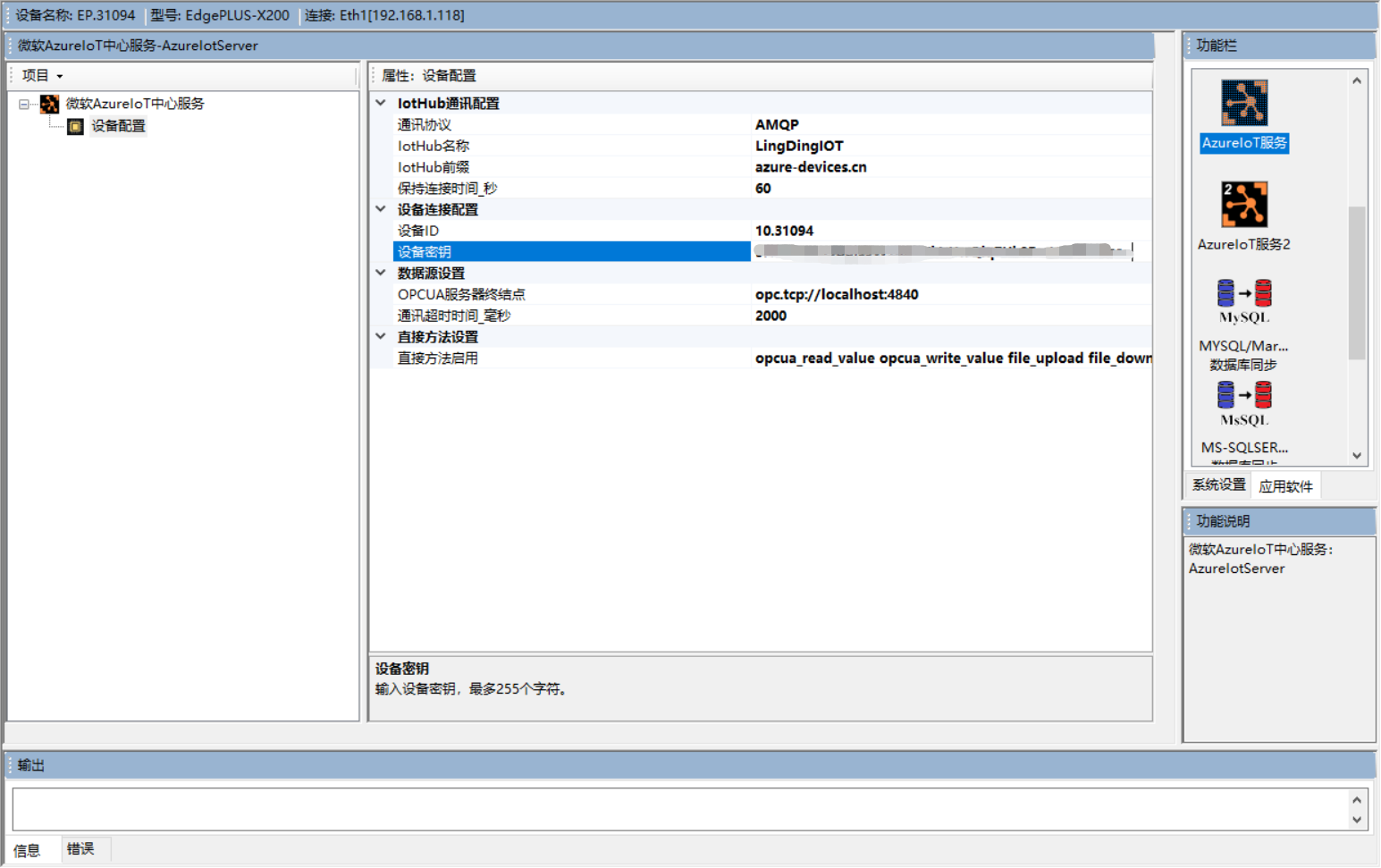Collapse the 微软AzureIoT中心服务 tree node
1381x868 pixels.
click(24, 104)
